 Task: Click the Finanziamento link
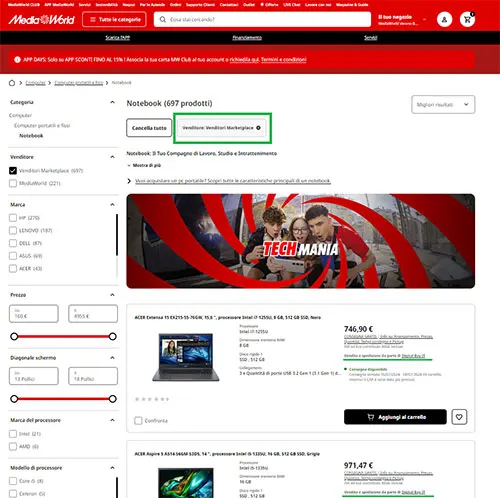(247, 38)
